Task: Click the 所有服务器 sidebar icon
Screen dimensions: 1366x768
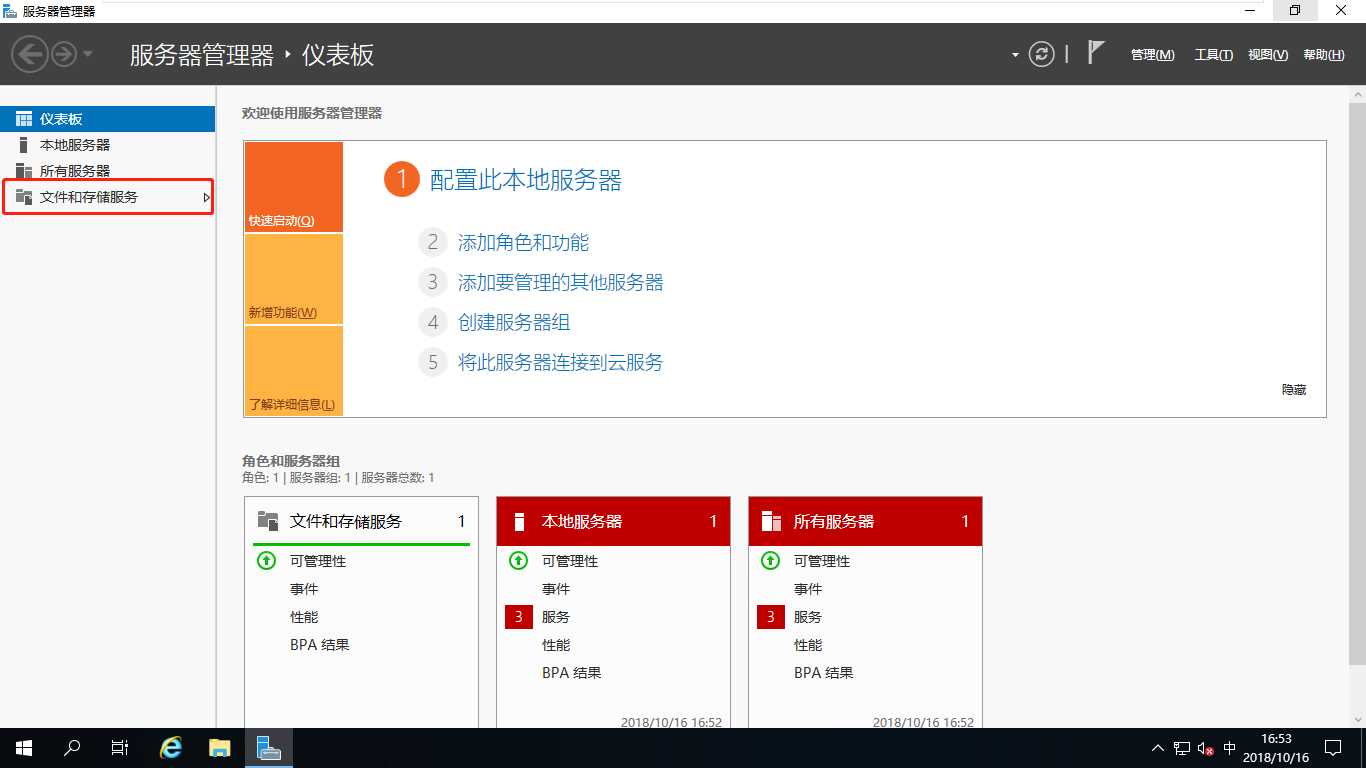Action: [x=24, y=171]
